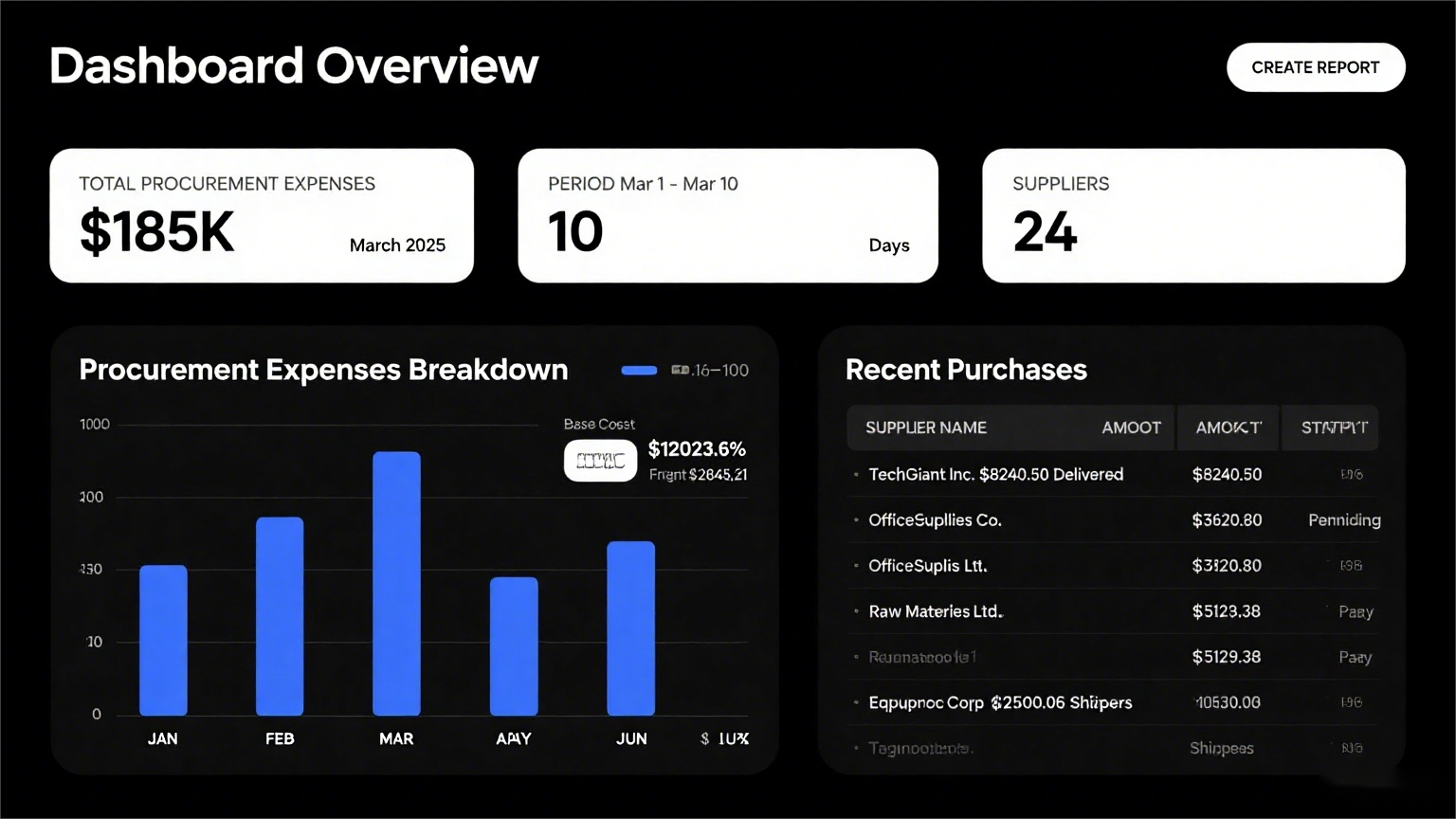The image size is (1456, 819).
Task: Open the Period Mar 1 - Mar 10 card
Action: coord(727,215)
